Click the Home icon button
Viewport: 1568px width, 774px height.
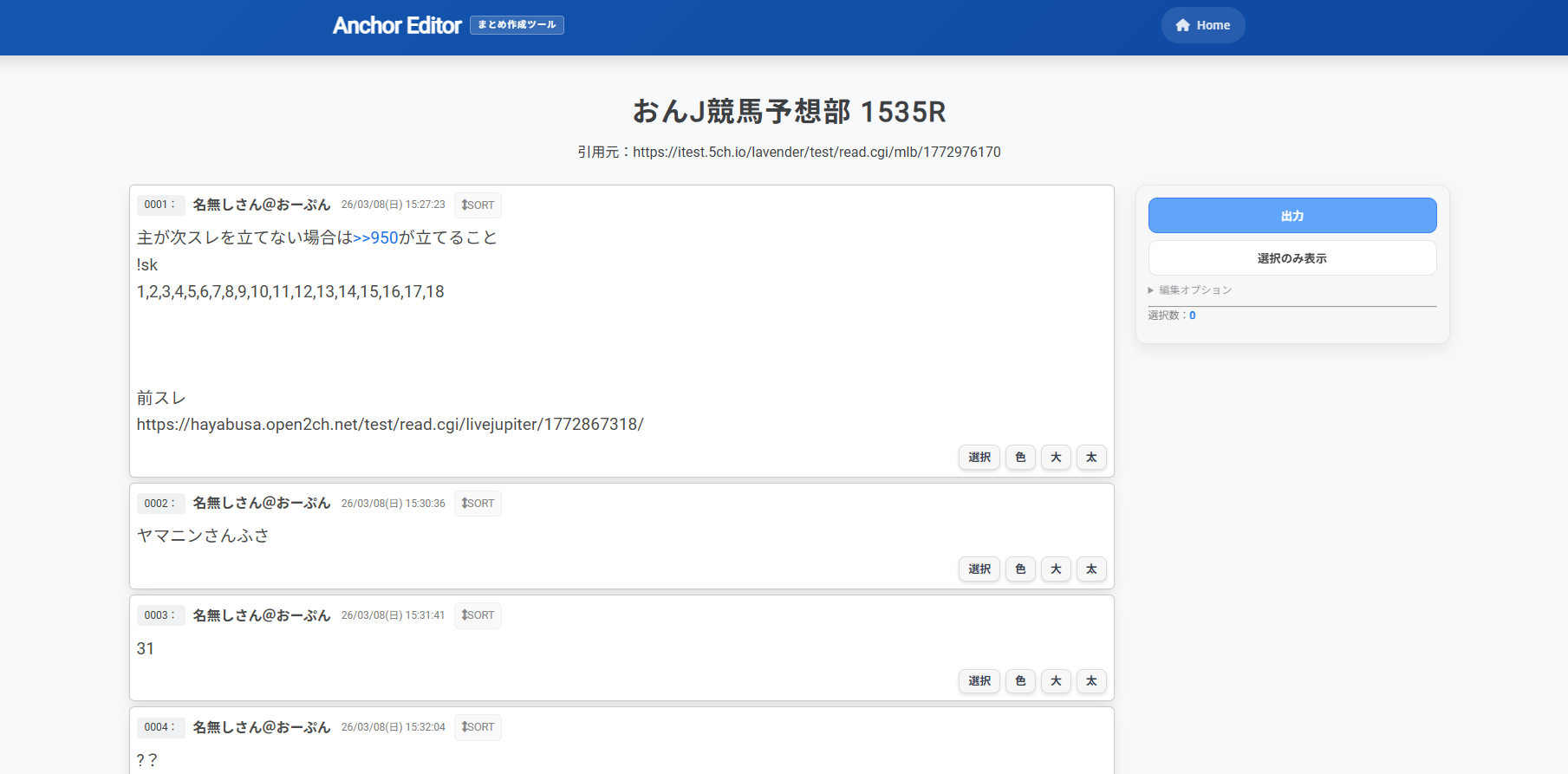(x=1202, y=25)
